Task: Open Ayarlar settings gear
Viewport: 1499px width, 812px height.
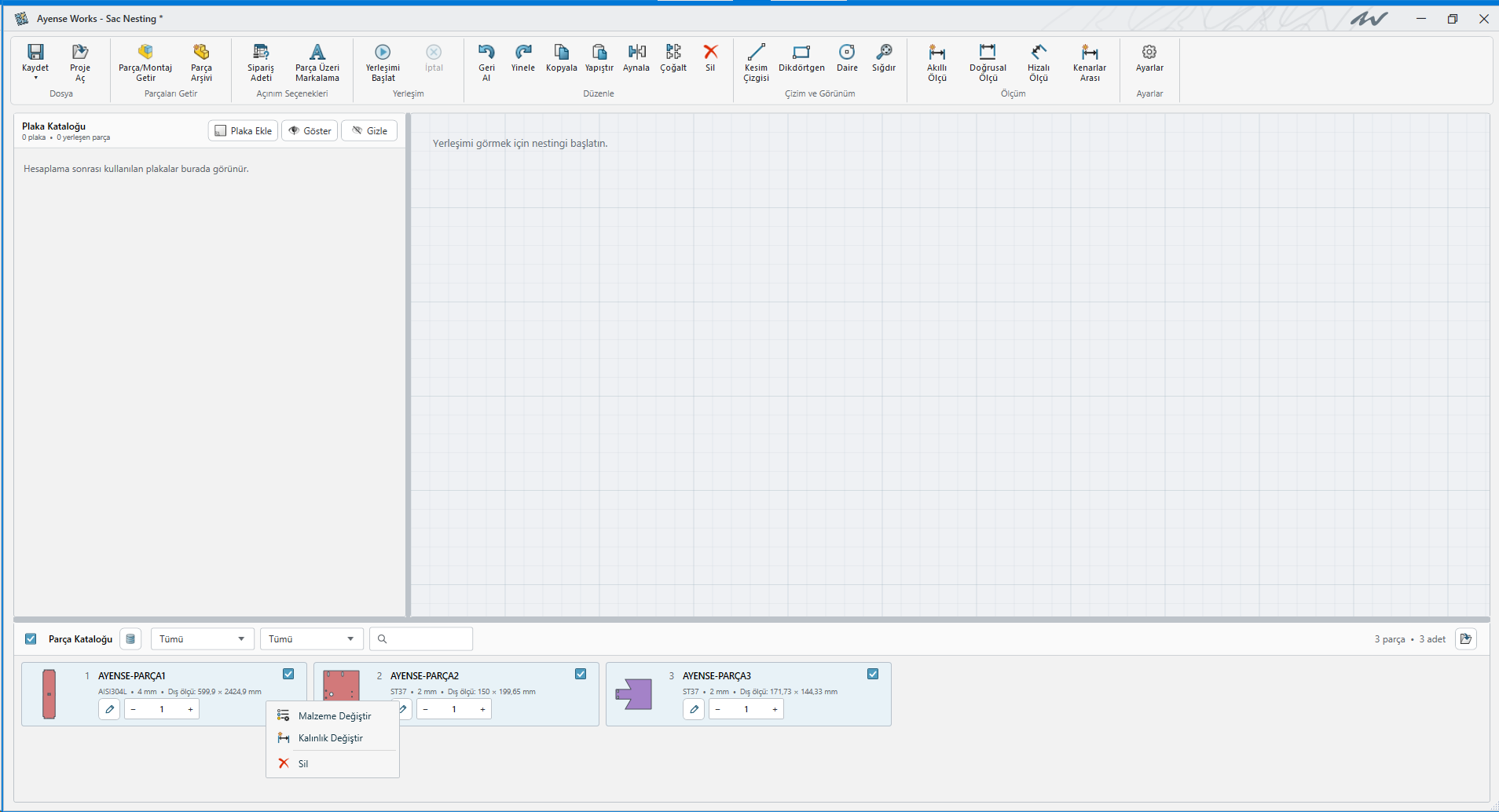Action: (x=1149, y=52)
